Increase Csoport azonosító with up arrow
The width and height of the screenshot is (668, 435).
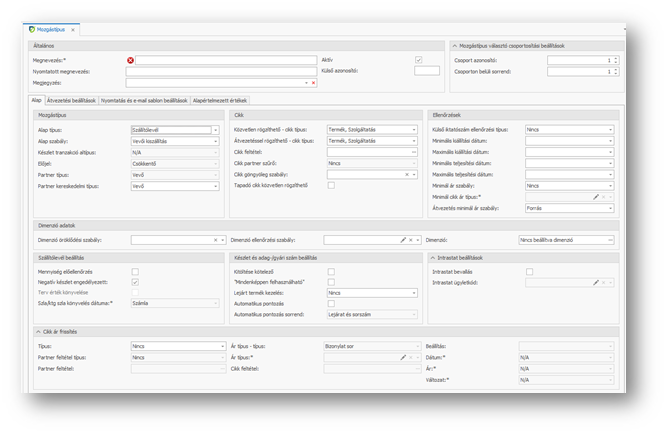(x=615, y=58)
